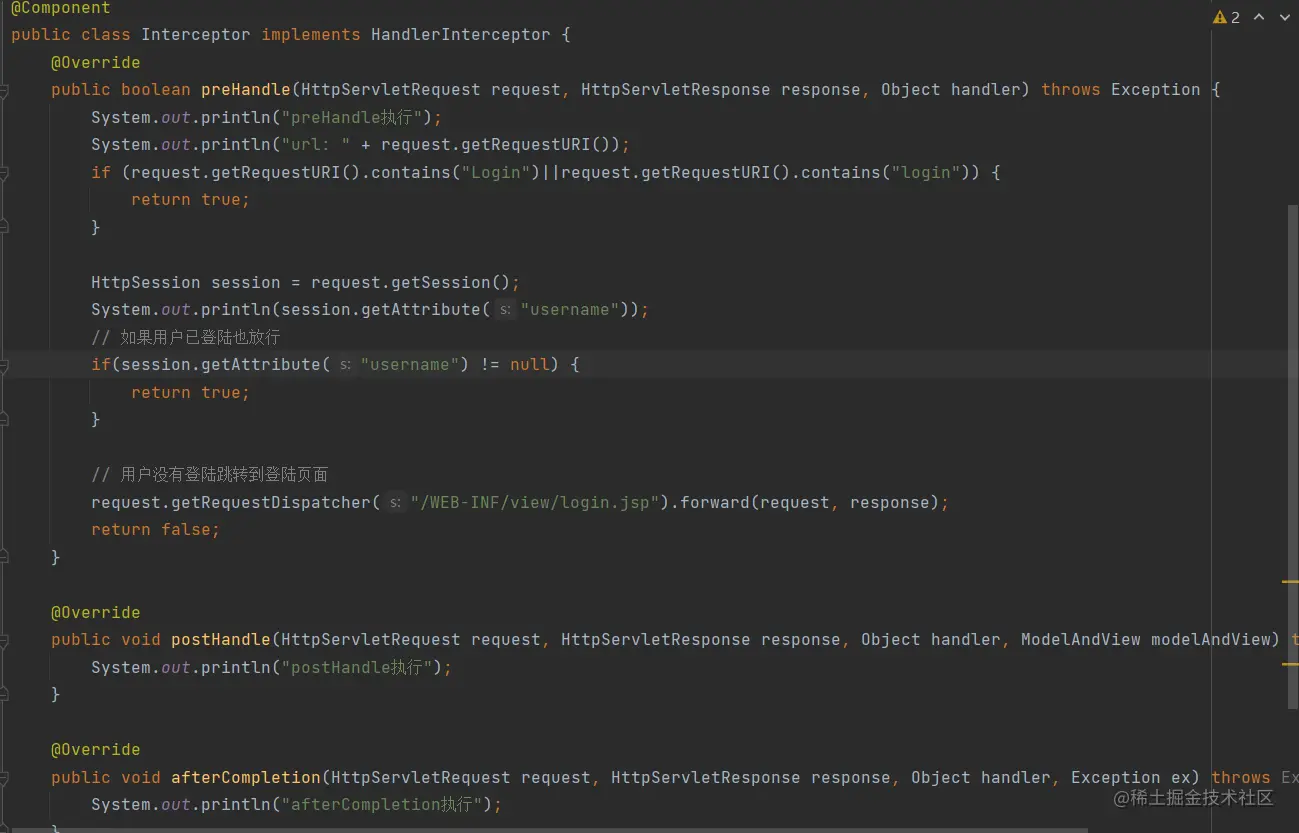Image resolution: width=1299 pixels, height=833 pixels.
Task: Click the Interceptor class name
Action: point(196,35)
